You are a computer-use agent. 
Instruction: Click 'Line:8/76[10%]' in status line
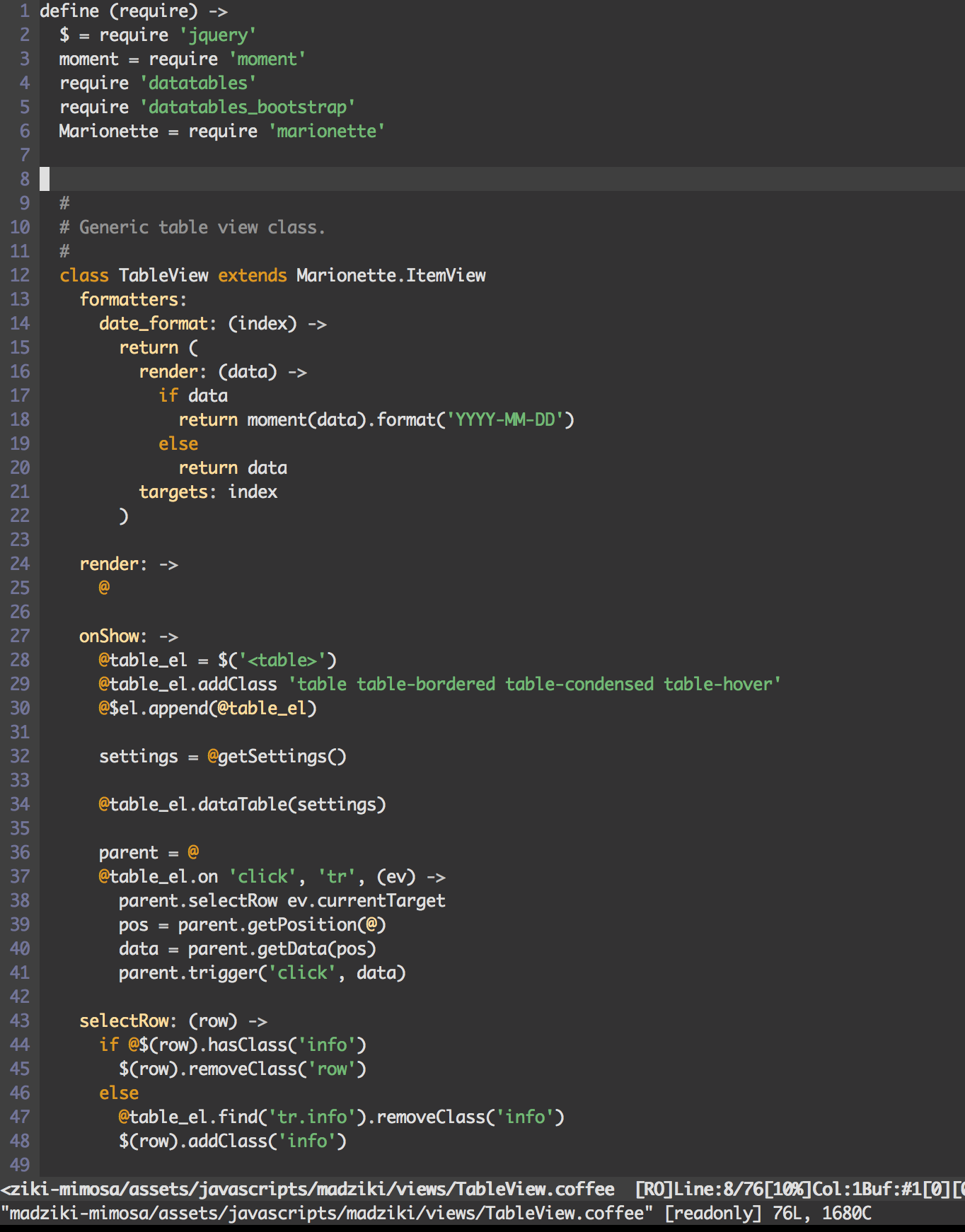(x=742, y=1190)
